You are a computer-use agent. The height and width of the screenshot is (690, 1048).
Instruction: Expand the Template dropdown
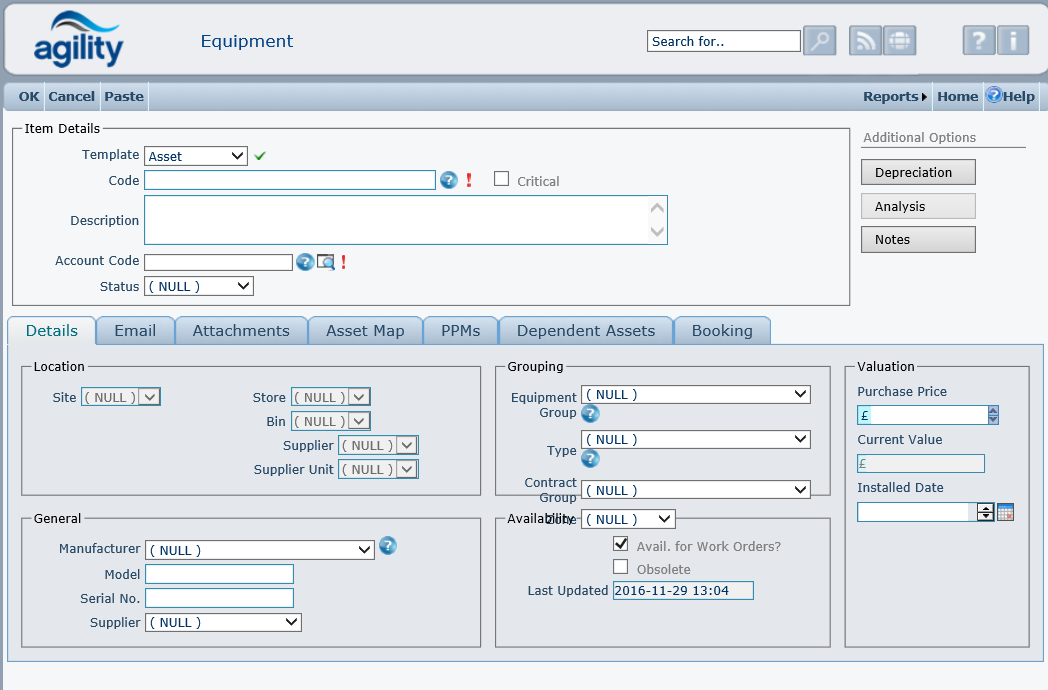196,156
